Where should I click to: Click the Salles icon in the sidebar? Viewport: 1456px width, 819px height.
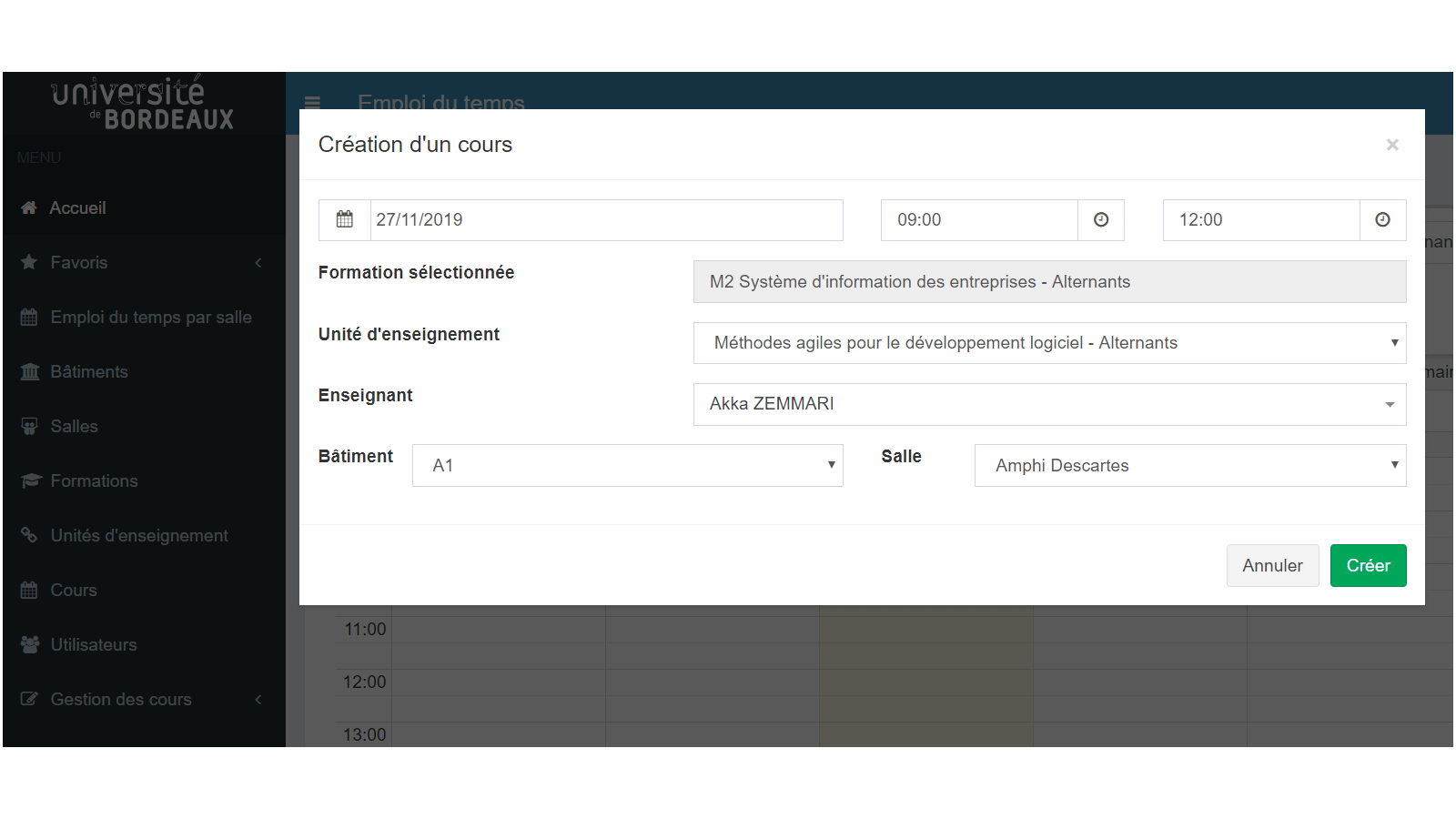pos(30,426)
